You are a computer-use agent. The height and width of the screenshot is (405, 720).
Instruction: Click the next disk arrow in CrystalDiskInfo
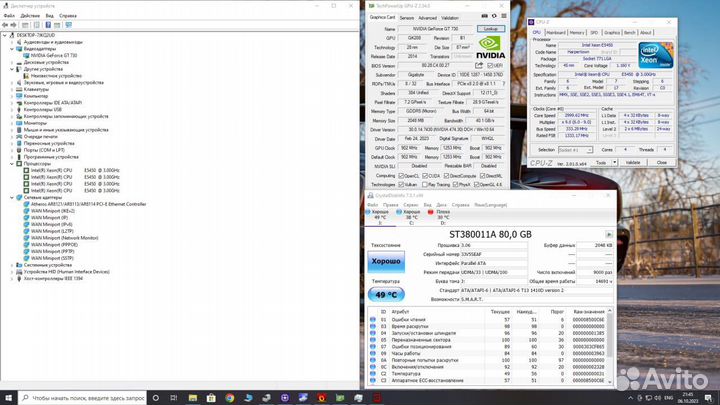[609, 235]
